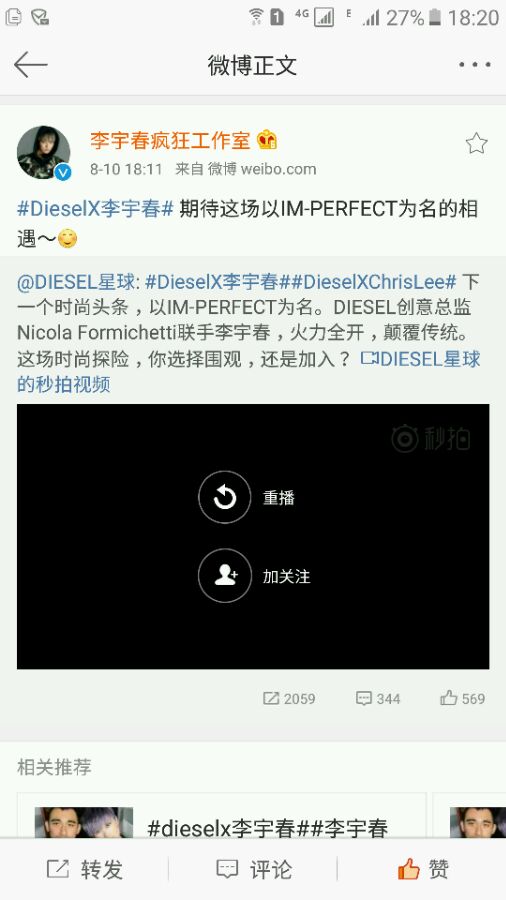Toggle the 赞 like button in the bottom bar
Viewport: 506px width, 900px height.
point(423,870)
